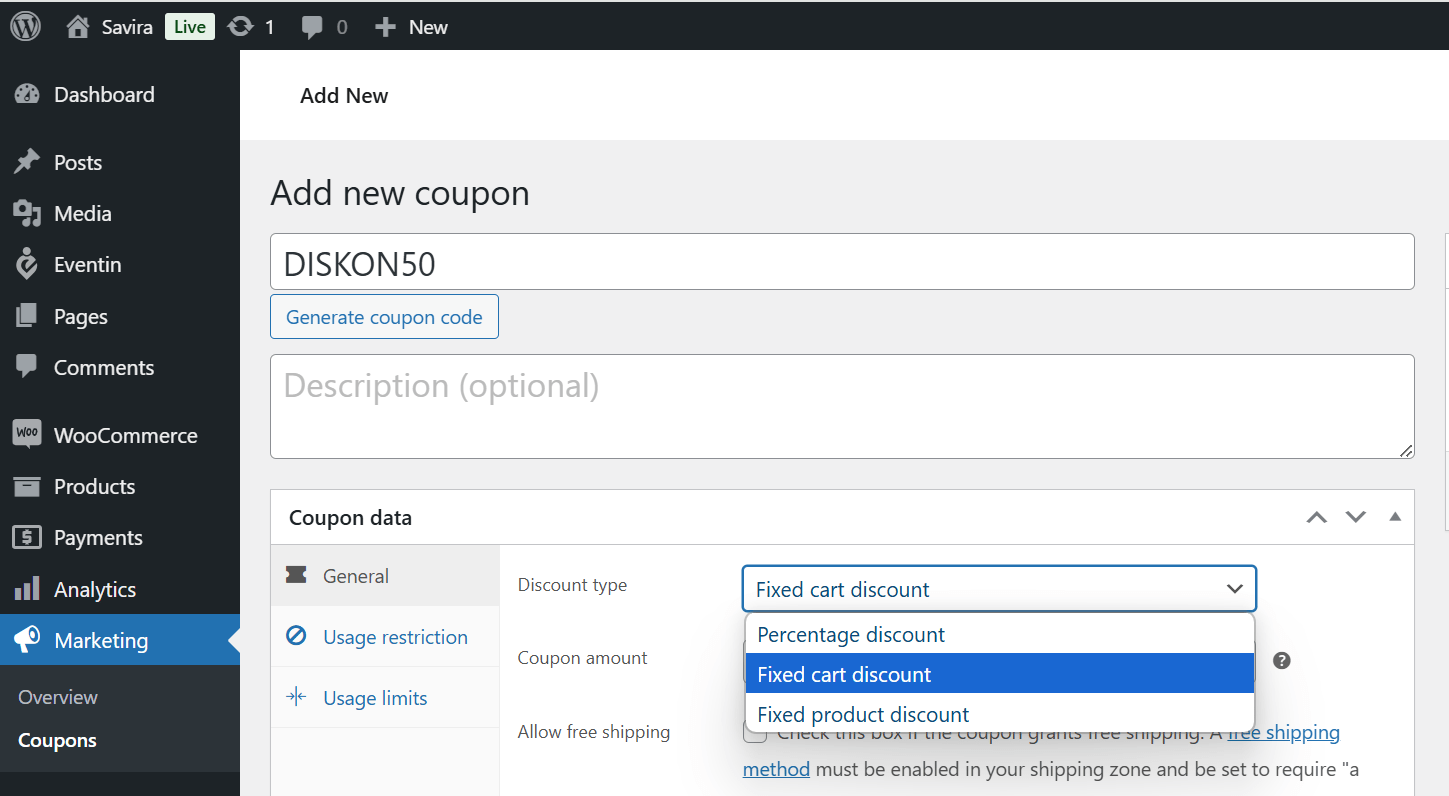Click the WordPress logo icon
Screen dimensions: 1449x796
click(25, 26)
